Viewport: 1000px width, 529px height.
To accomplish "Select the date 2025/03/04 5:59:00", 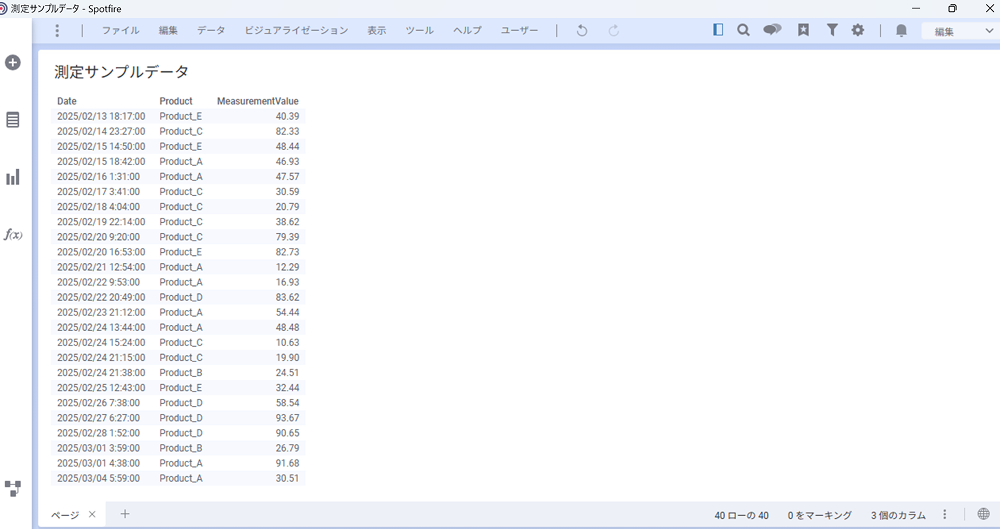I will tap(98, 479).
